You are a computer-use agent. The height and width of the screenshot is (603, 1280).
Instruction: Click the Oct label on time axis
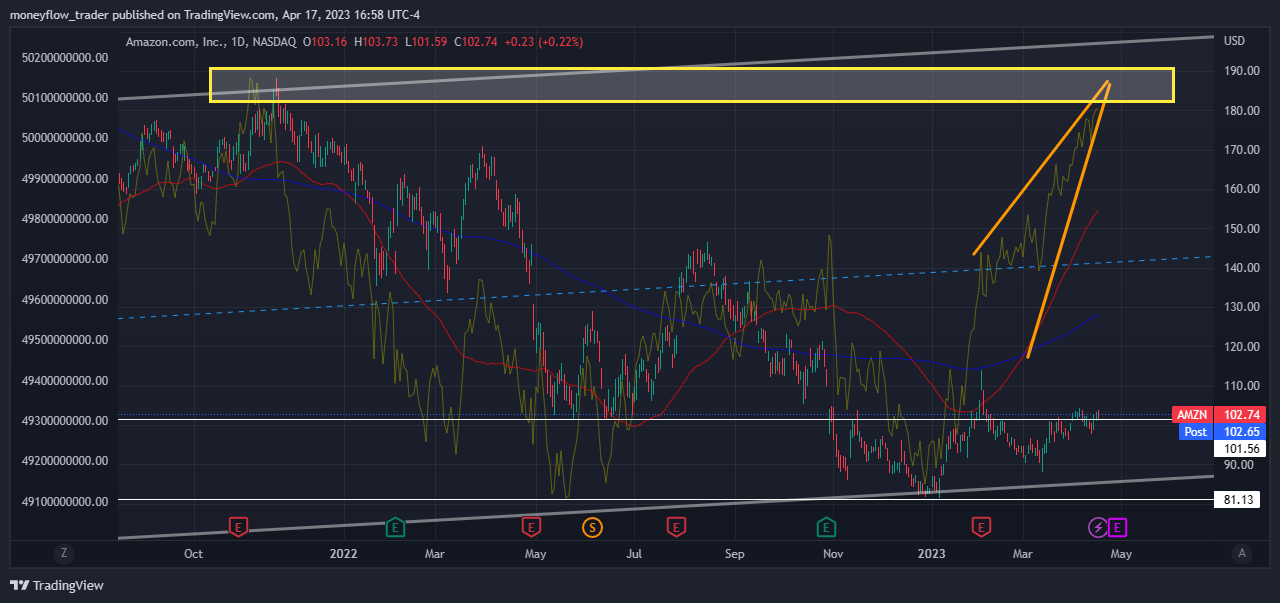pos(194,553)
